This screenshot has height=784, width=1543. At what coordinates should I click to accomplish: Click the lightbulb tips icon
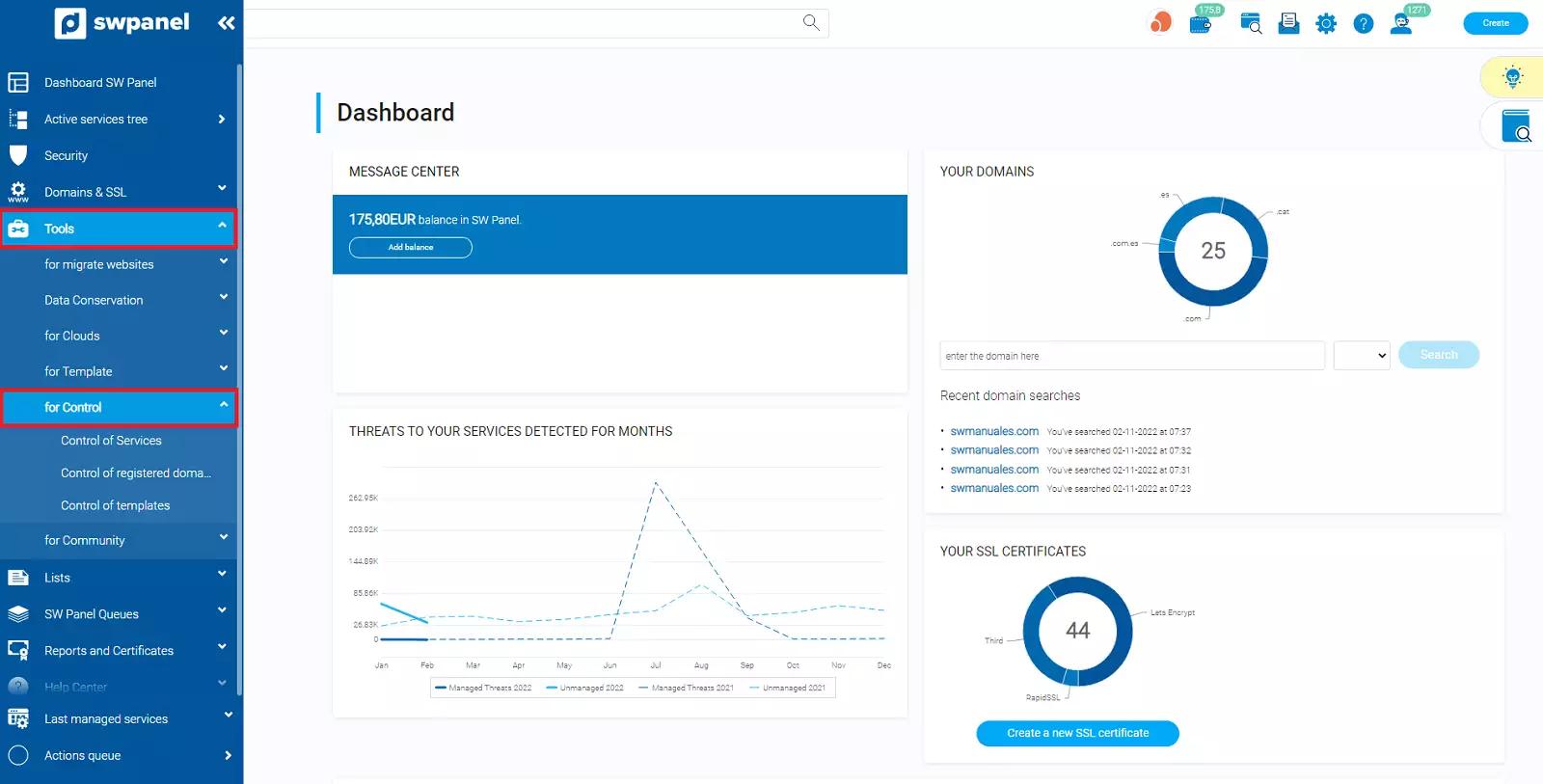(x=1512, y=77)
